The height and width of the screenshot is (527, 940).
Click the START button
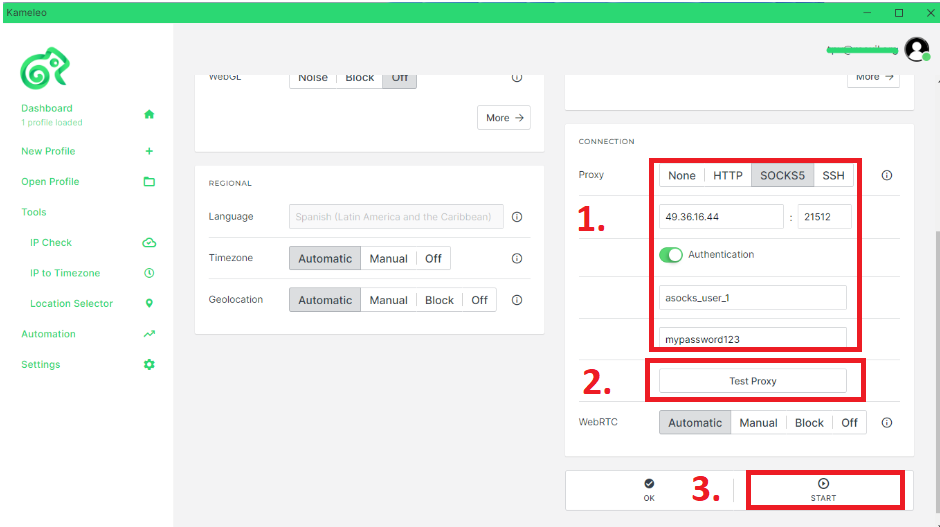pyautogui.click(x=824, y=490)
